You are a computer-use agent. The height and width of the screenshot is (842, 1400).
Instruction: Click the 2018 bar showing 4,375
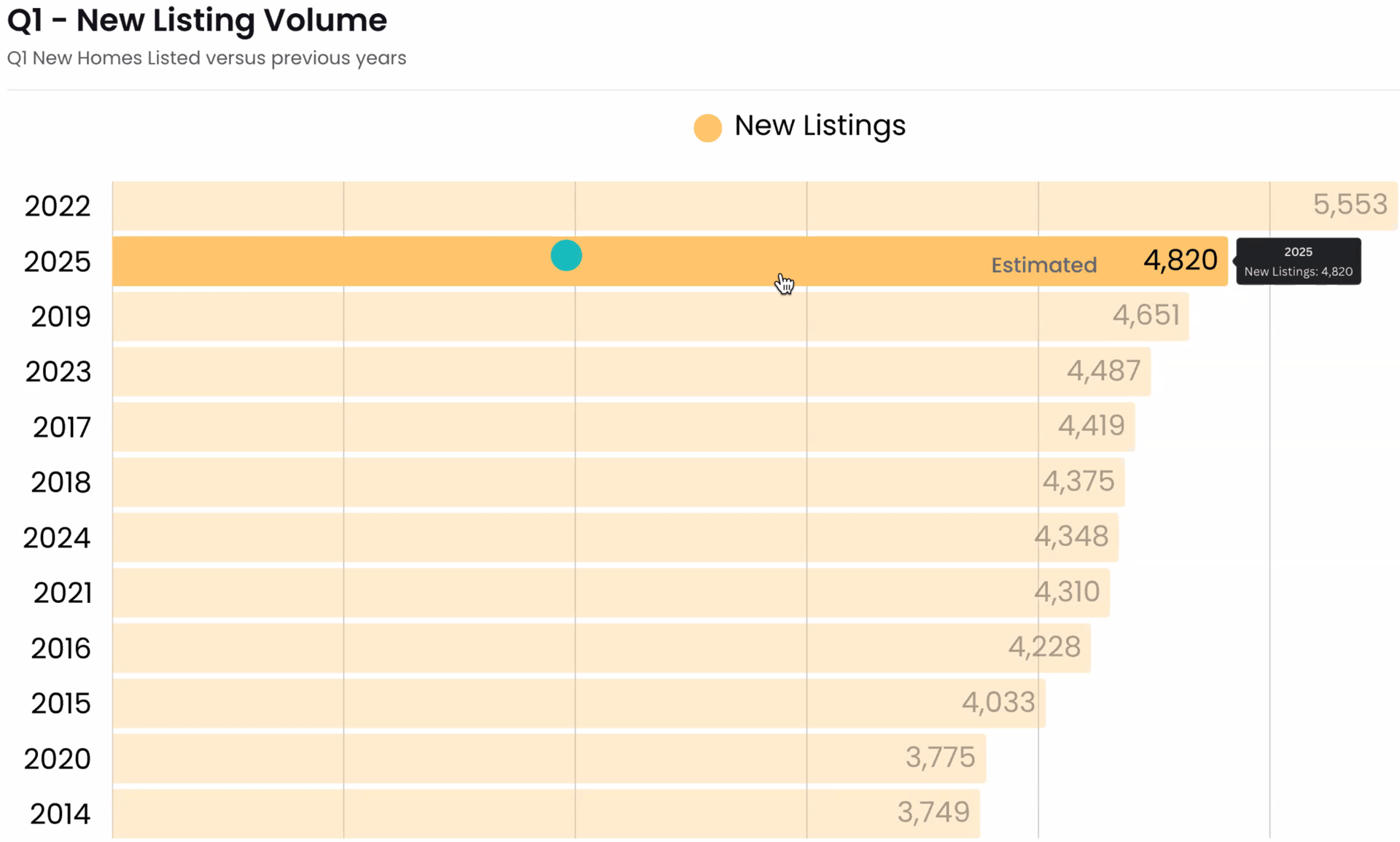[x=618, y=483]
